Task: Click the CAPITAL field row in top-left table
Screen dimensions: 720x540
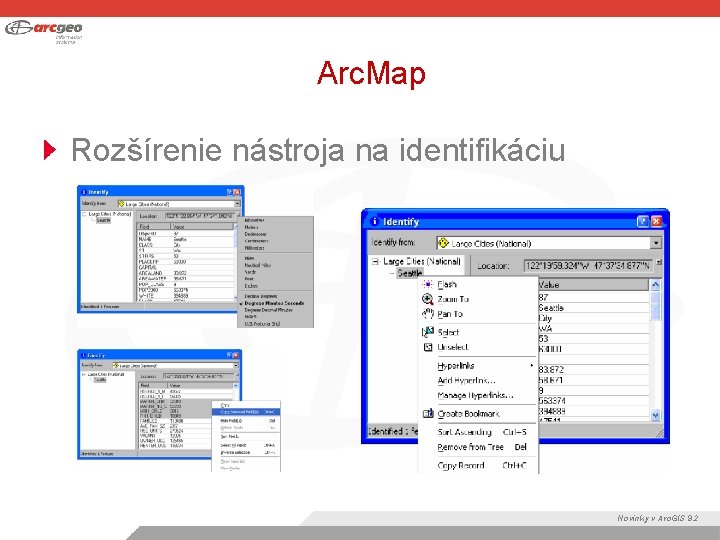Action: click(x=186, y=267)
